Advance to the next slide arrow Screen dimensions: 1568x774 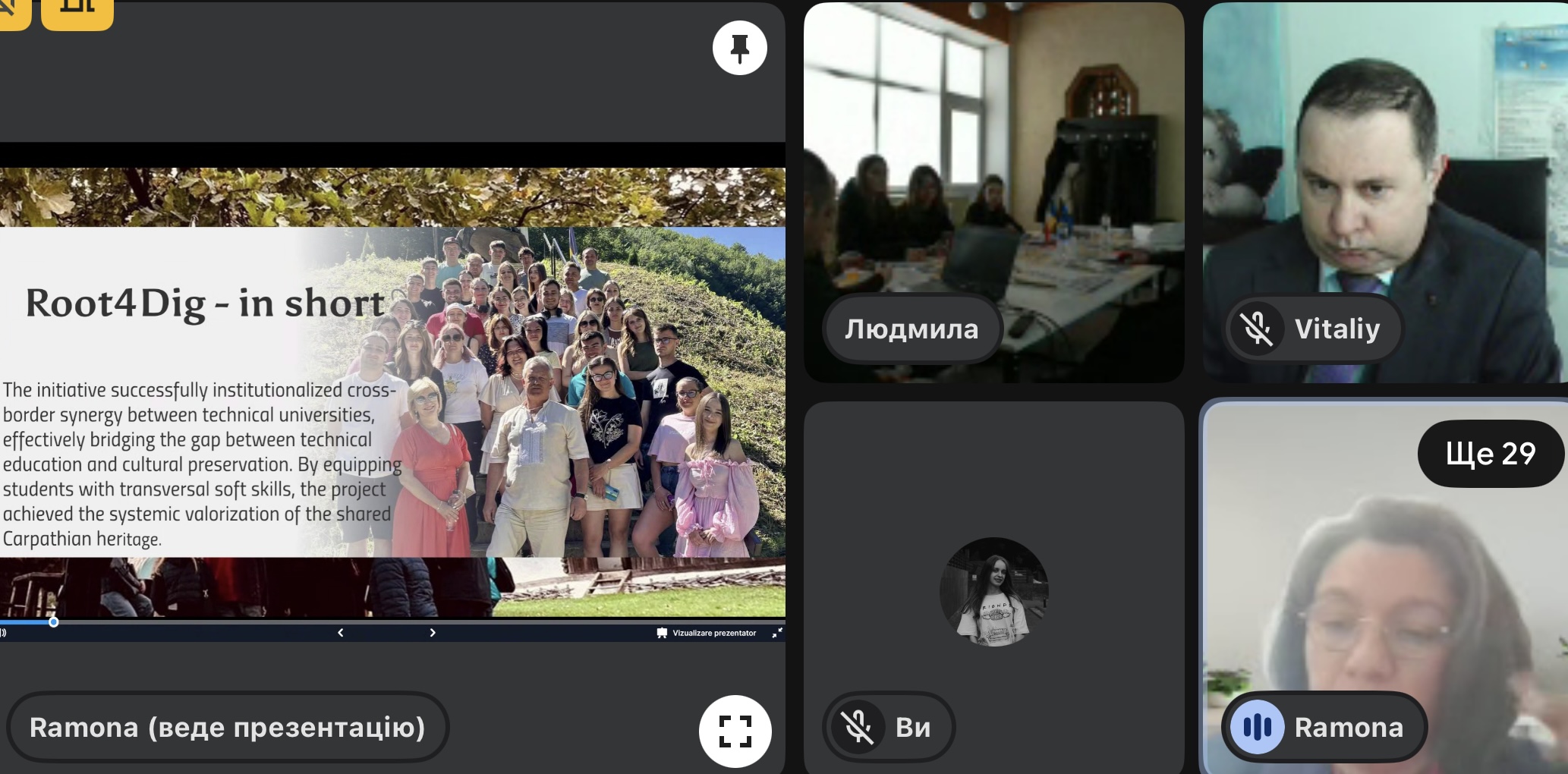[x=433, y=632]
